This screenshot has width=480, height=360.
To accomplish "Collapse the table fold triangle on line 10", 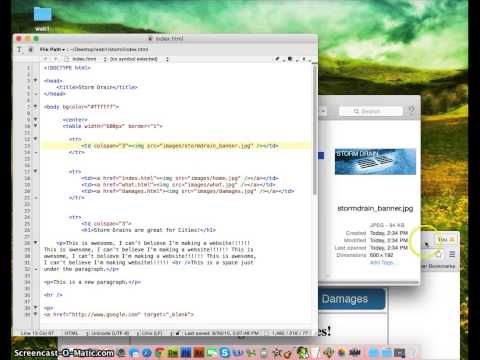I will click(35, 126).
